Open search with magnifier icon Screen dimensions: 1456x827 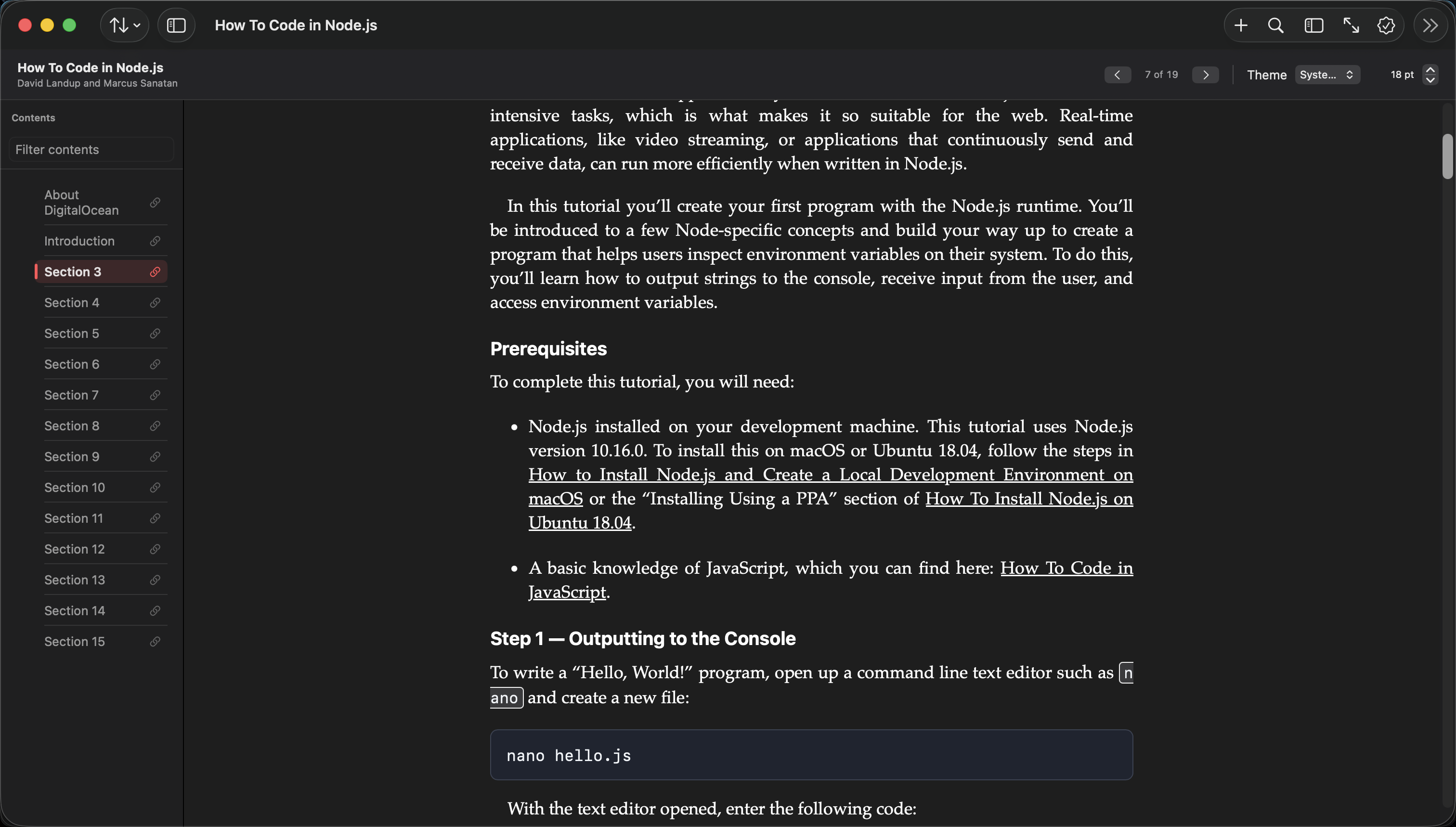1276,25
